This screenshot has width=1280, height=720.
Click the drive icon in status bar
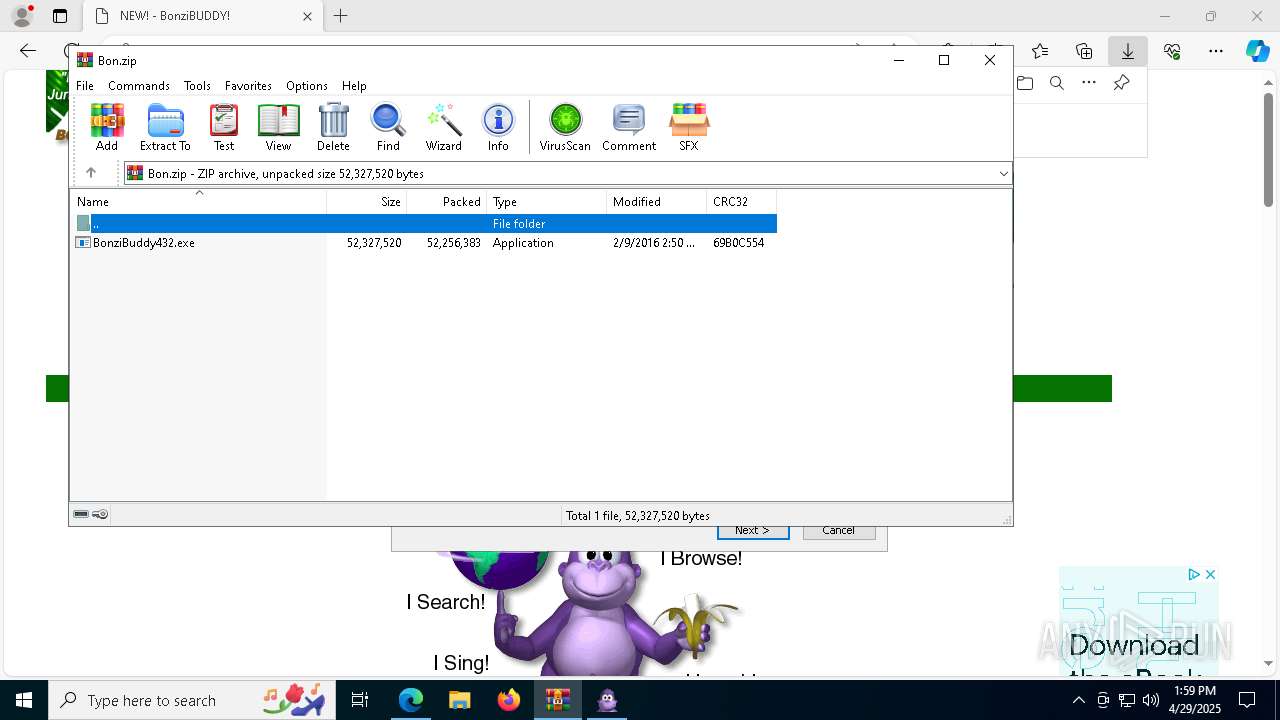[81, 515]
